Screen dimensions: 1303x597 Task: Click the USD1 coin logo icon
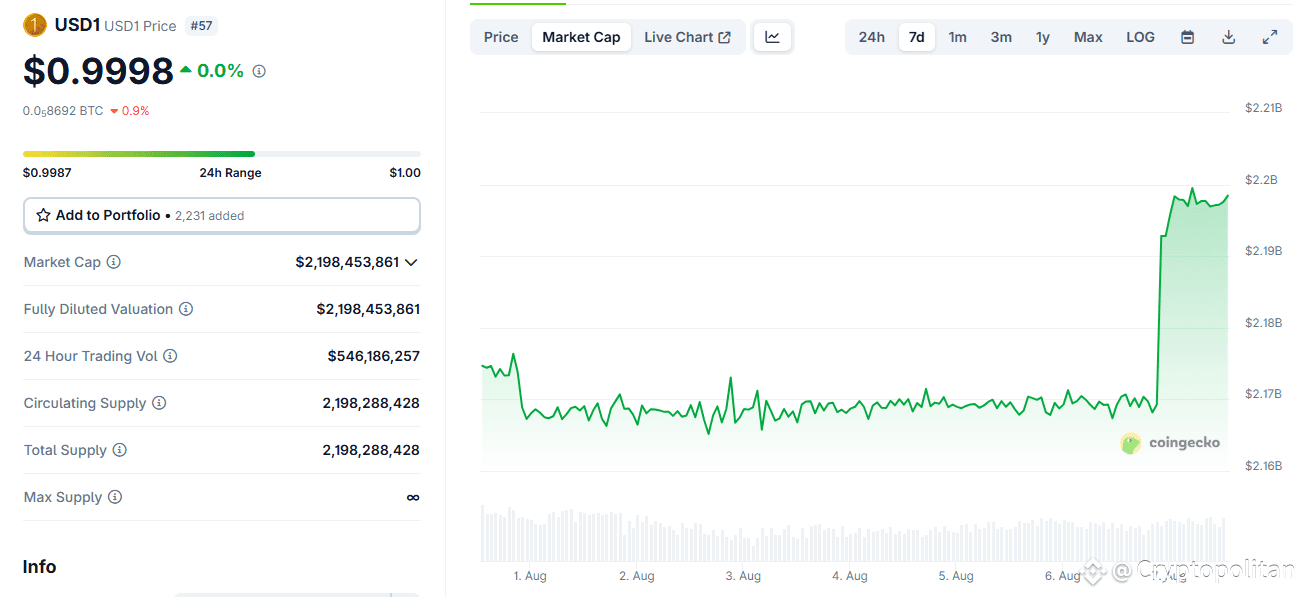tap(35, 25)
